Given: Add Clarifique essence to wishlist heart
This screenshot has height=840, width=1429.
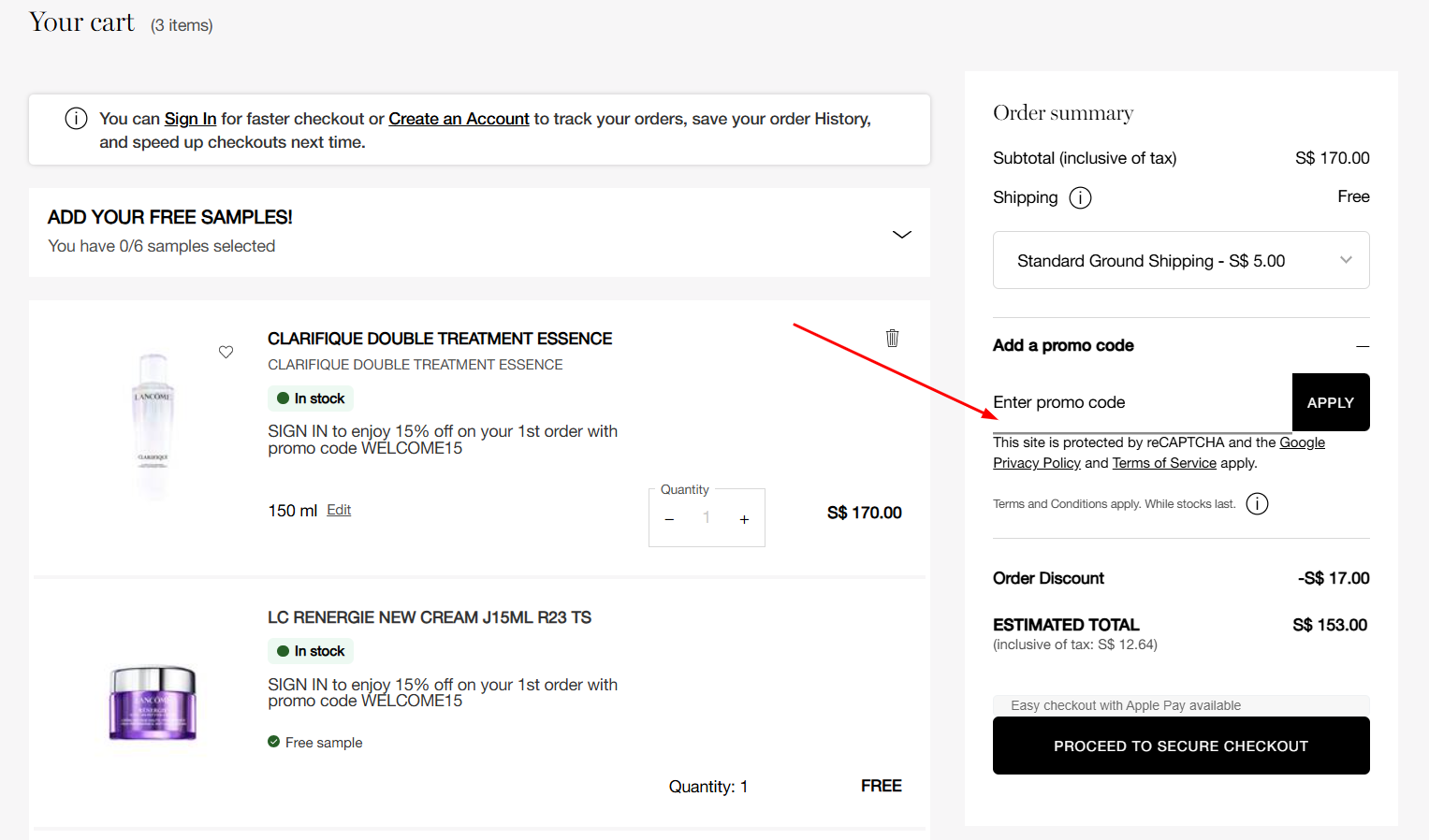Looking at the screenshot, I should coord(226,352).
